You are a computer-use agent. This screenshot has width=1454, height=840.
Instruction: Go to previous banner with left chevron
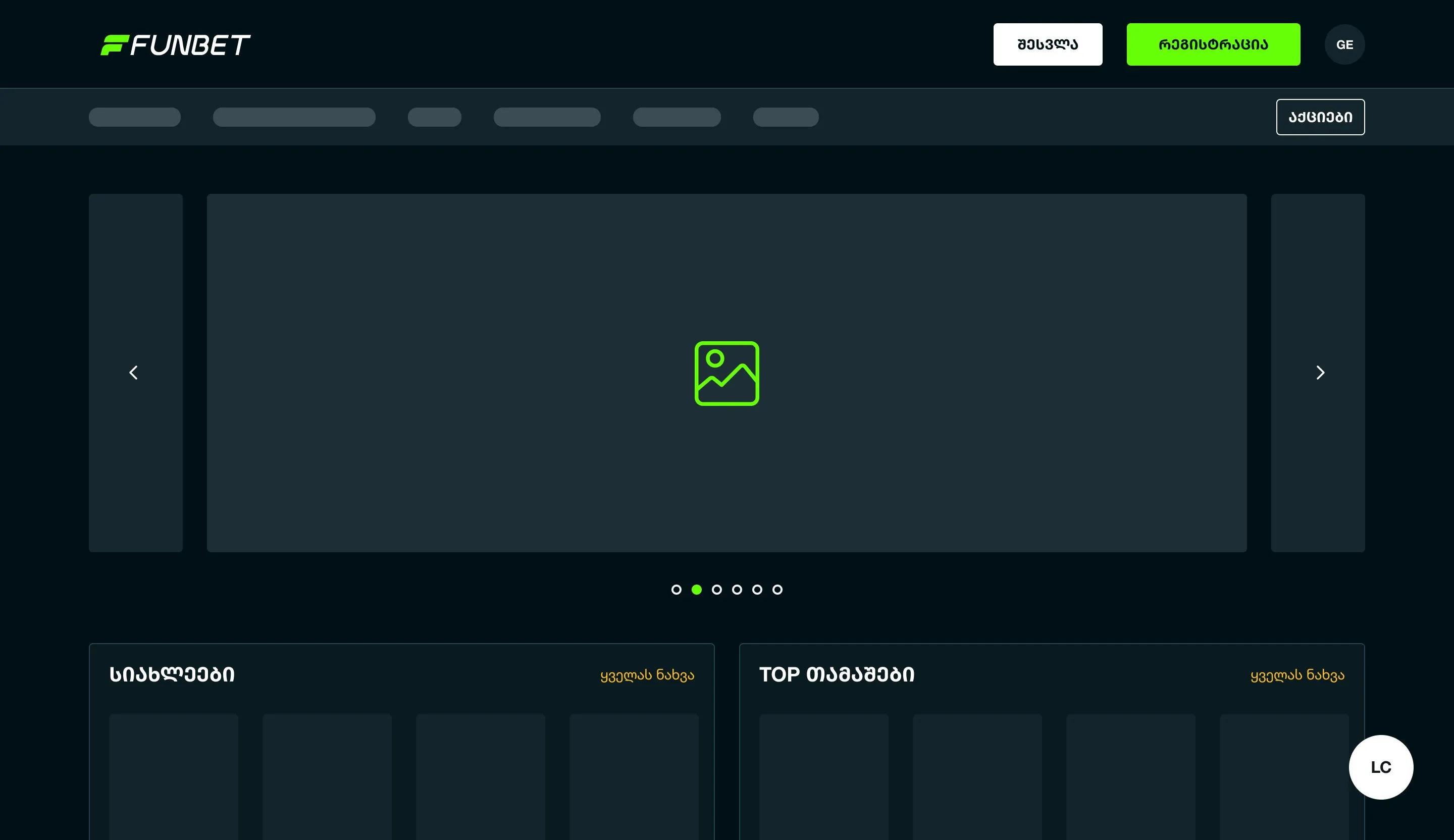(133, 373)
